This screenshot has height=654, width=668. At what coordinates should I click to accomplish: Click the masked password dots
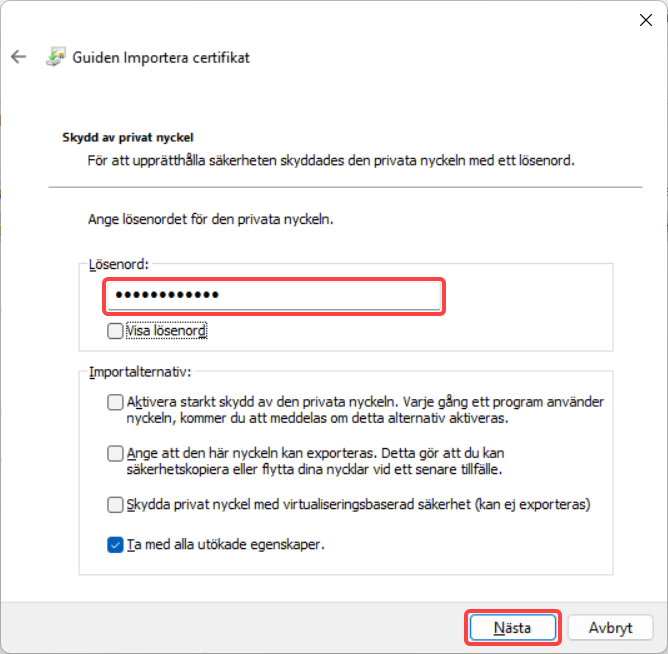pos(167,295)
